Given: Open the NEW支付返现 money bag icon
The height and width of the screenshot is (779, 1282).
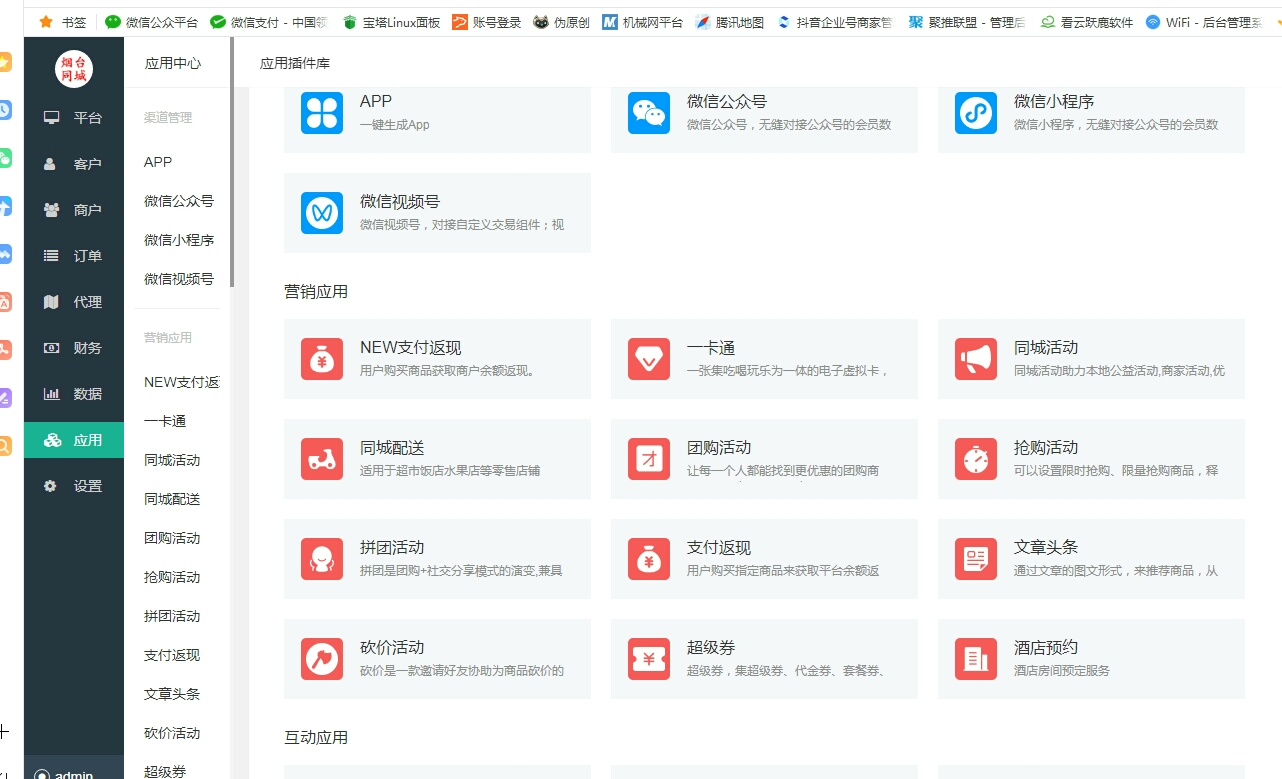Looking at the screenshot, I should (322, 359).
